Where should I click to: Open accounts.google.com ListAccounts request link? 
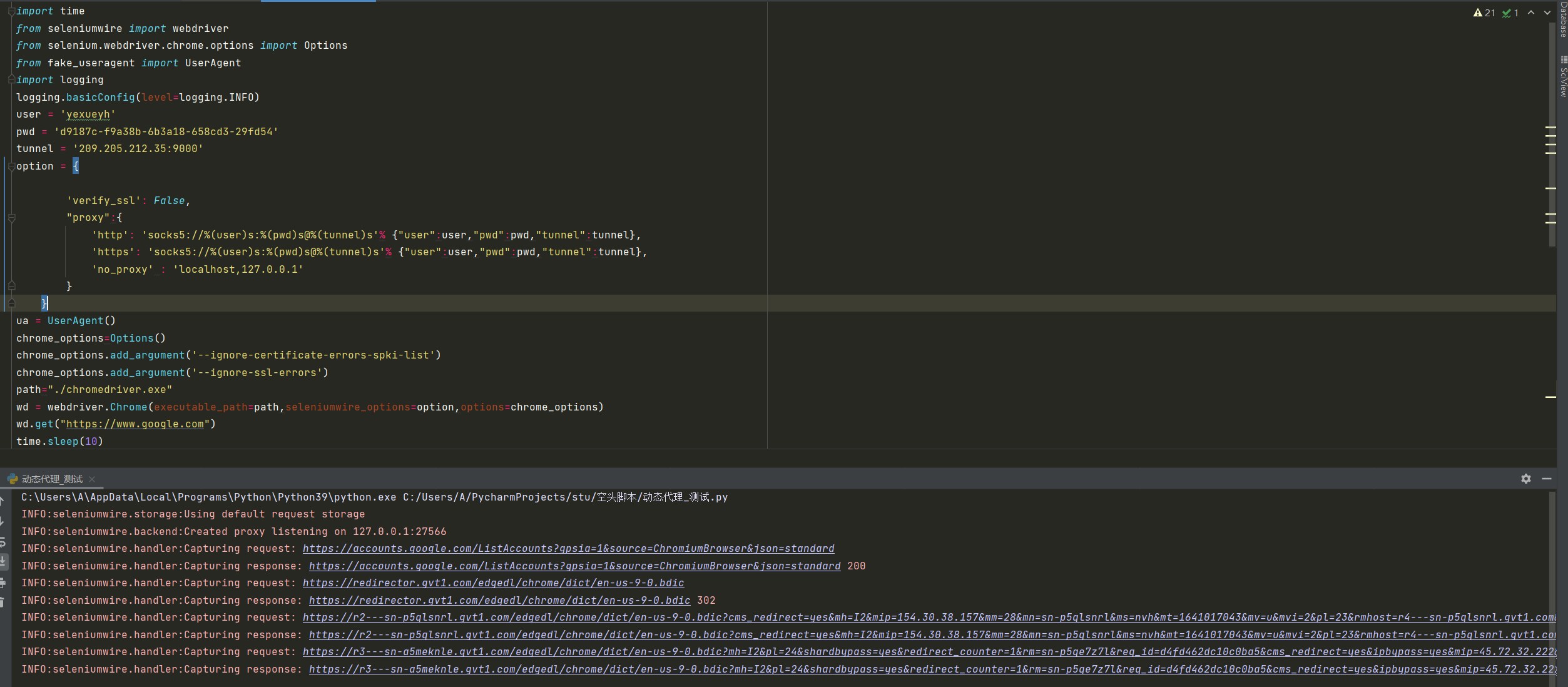coord(568,549)
